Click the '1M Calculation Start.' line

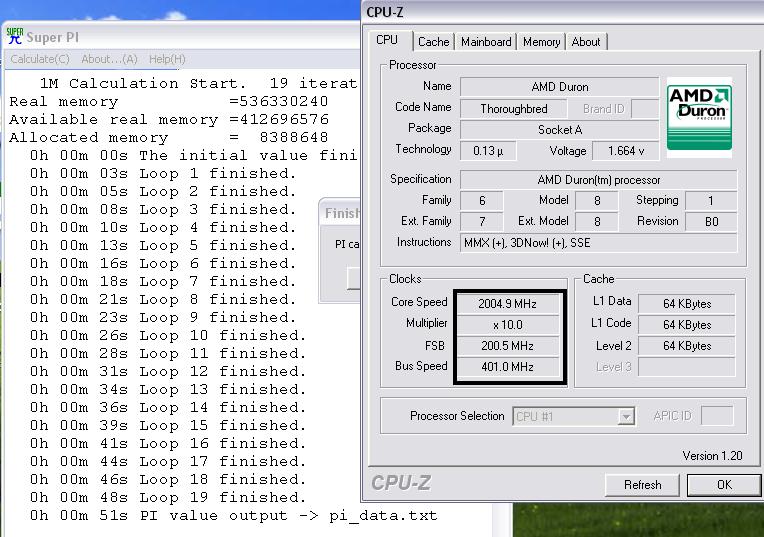[x=199, y=83]
